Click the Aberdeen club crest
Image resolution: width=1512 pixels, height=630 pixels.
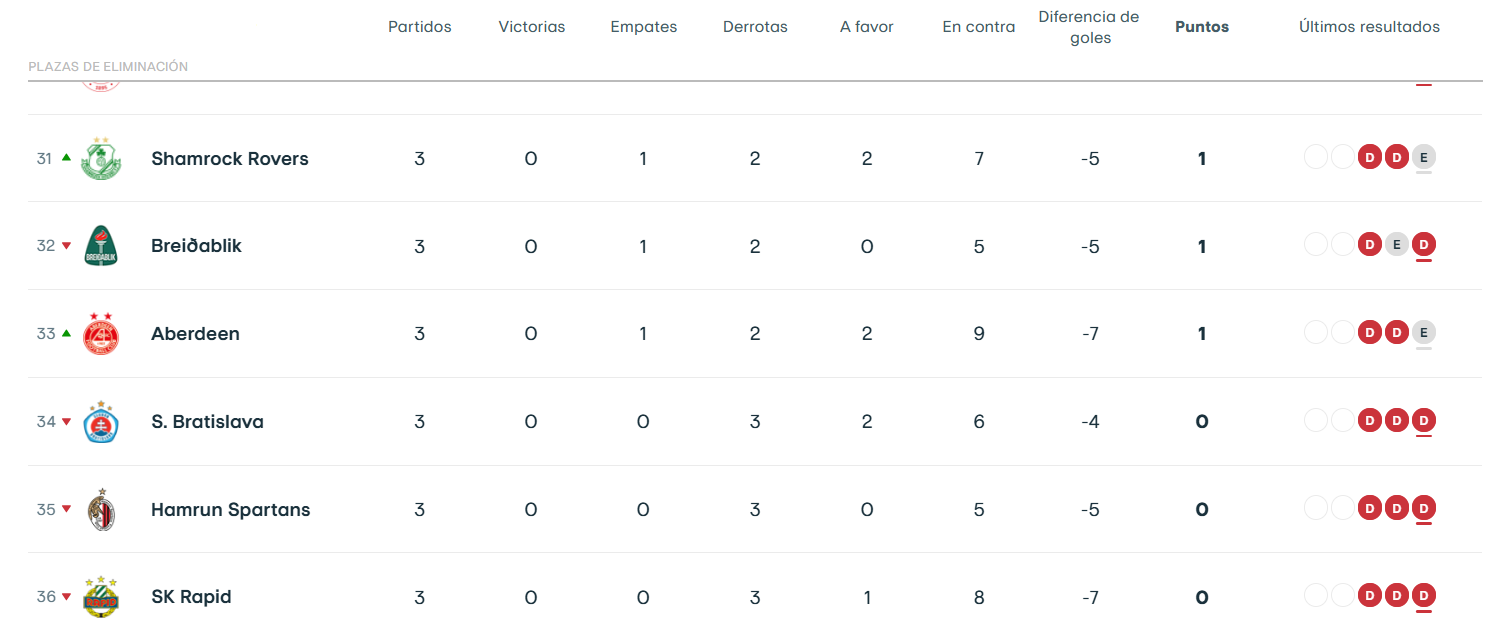pyautogui.click(x=101, y=334)
